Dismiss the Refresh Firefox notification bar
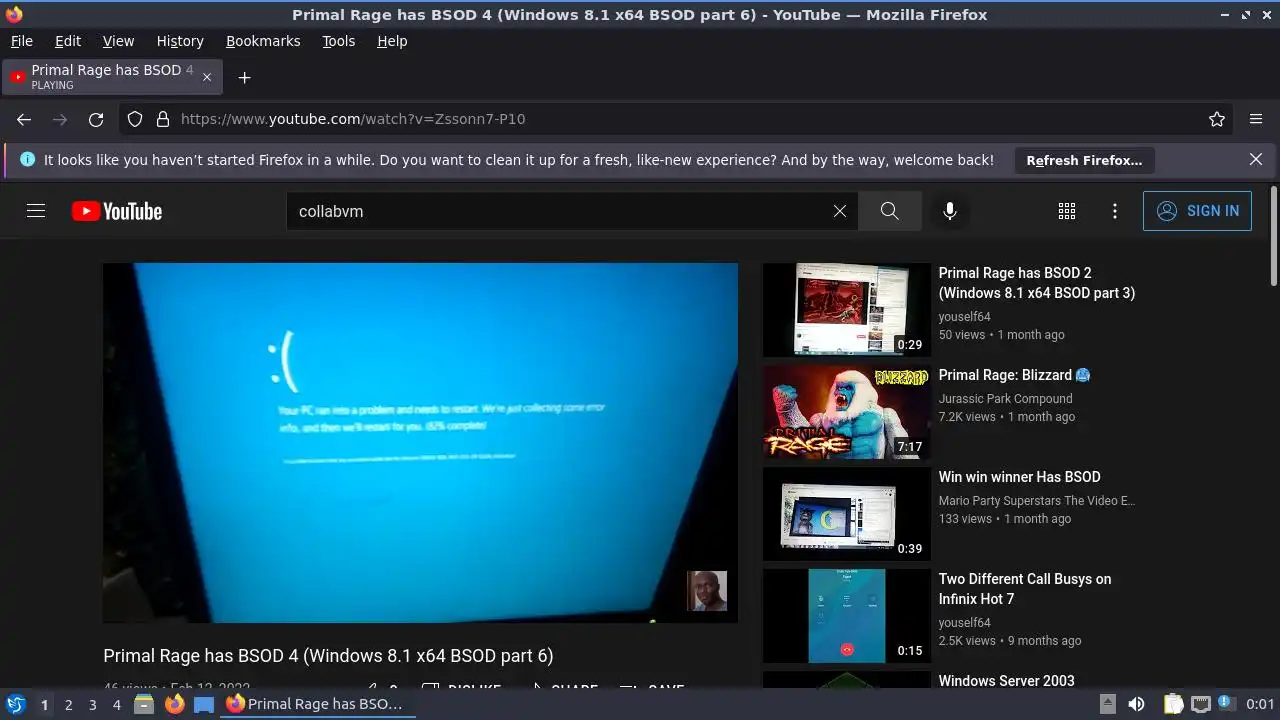Screen dimensions: 1280x720 point(1256,159)
